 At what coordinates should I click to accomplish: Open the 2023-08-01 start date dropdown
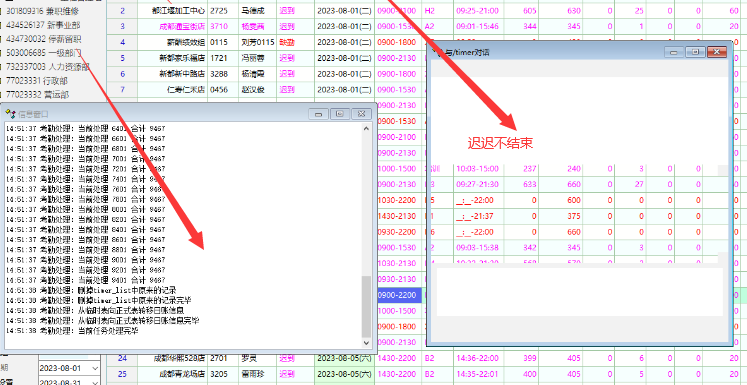[94, 368]
